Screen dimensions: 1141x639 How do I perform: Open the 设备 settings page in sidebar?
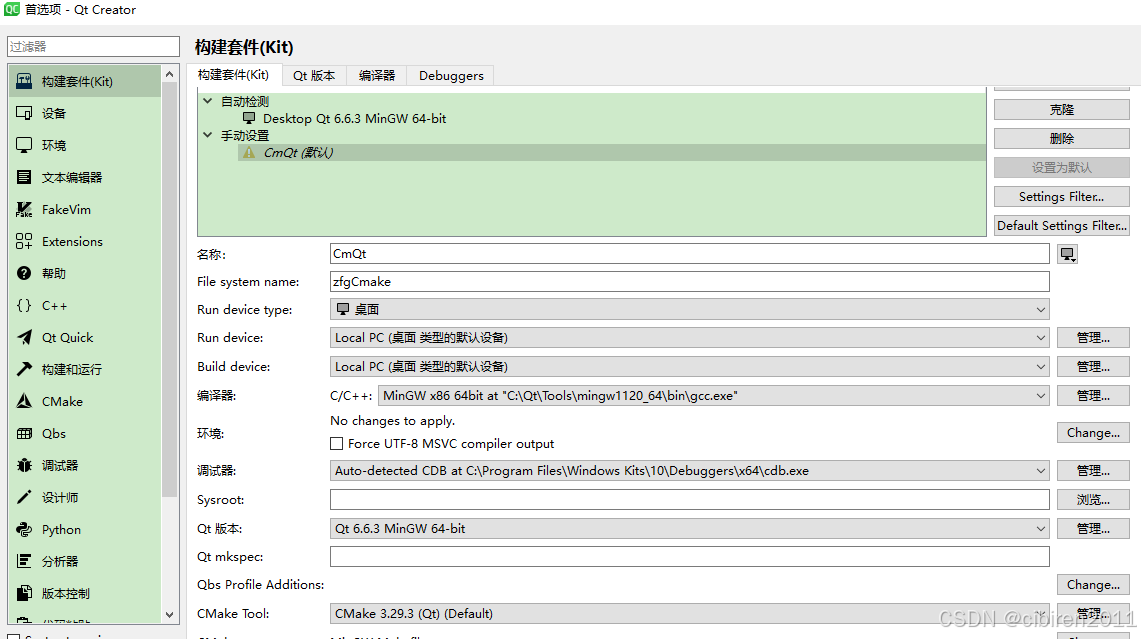pos(63,112)
